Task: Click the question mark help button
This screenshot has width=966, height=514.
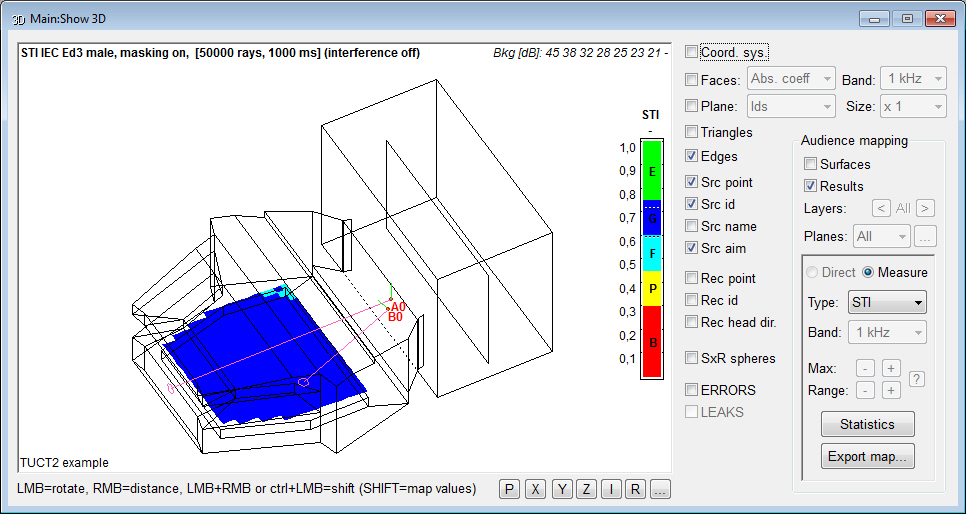Action: [x=917, y=379]
